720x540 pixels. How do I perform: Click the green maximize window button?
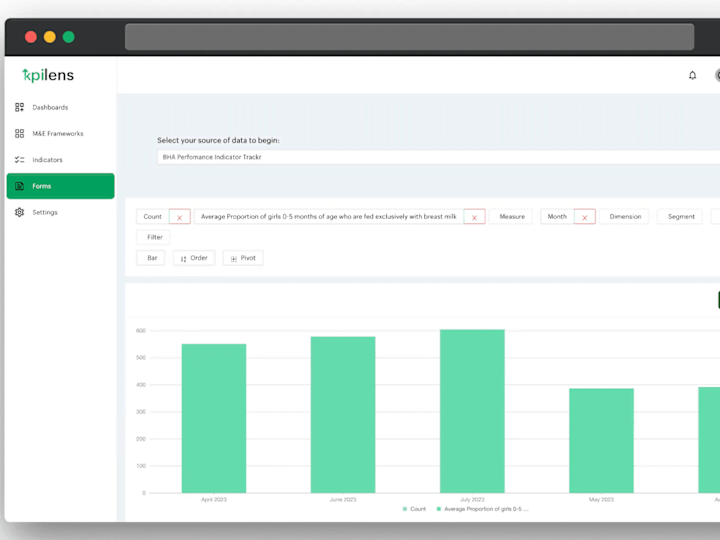pyautogui.click(x=68, y=37)
